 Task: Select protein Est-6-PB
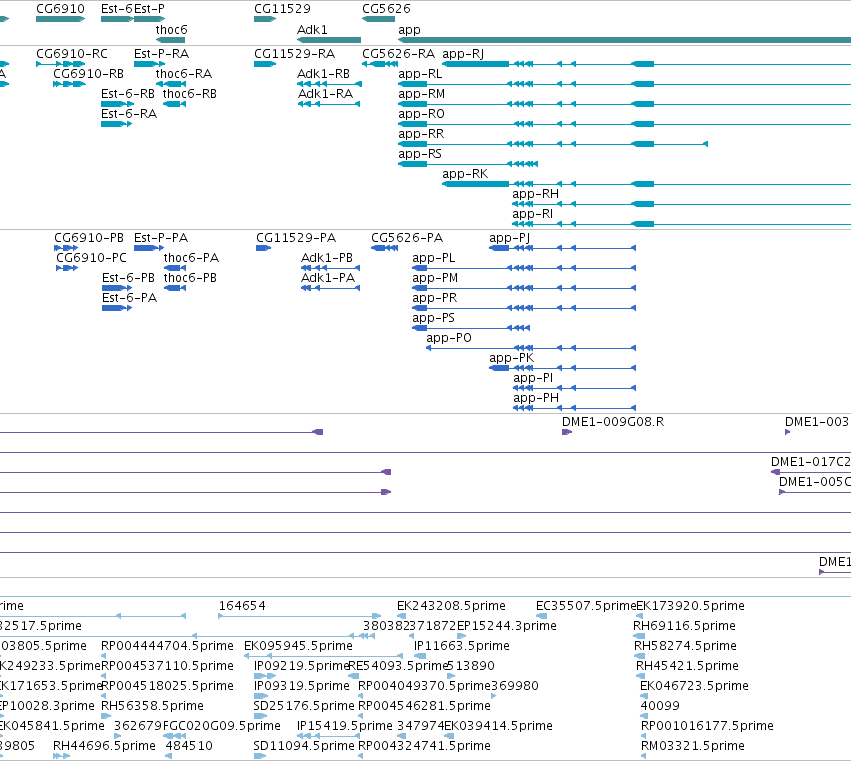tap(117, 288)
